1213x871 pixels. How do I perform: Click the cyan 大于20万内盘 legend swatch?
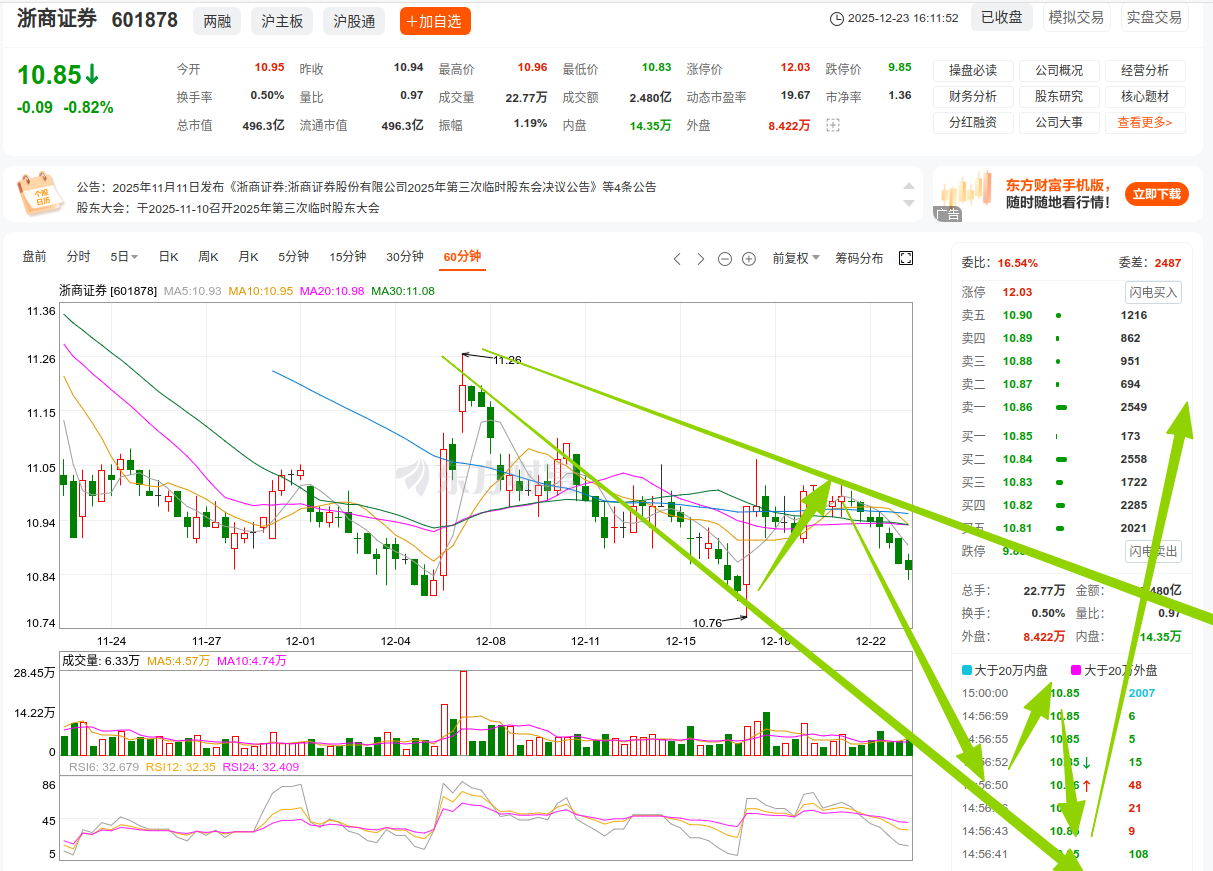tap(967, 670)
